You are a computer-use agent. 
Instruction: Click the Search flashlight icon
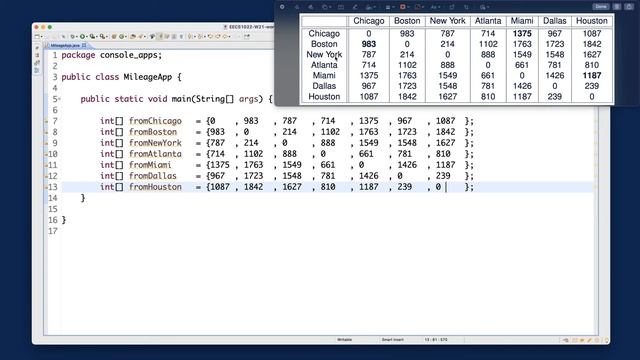[x=140, y=37]
